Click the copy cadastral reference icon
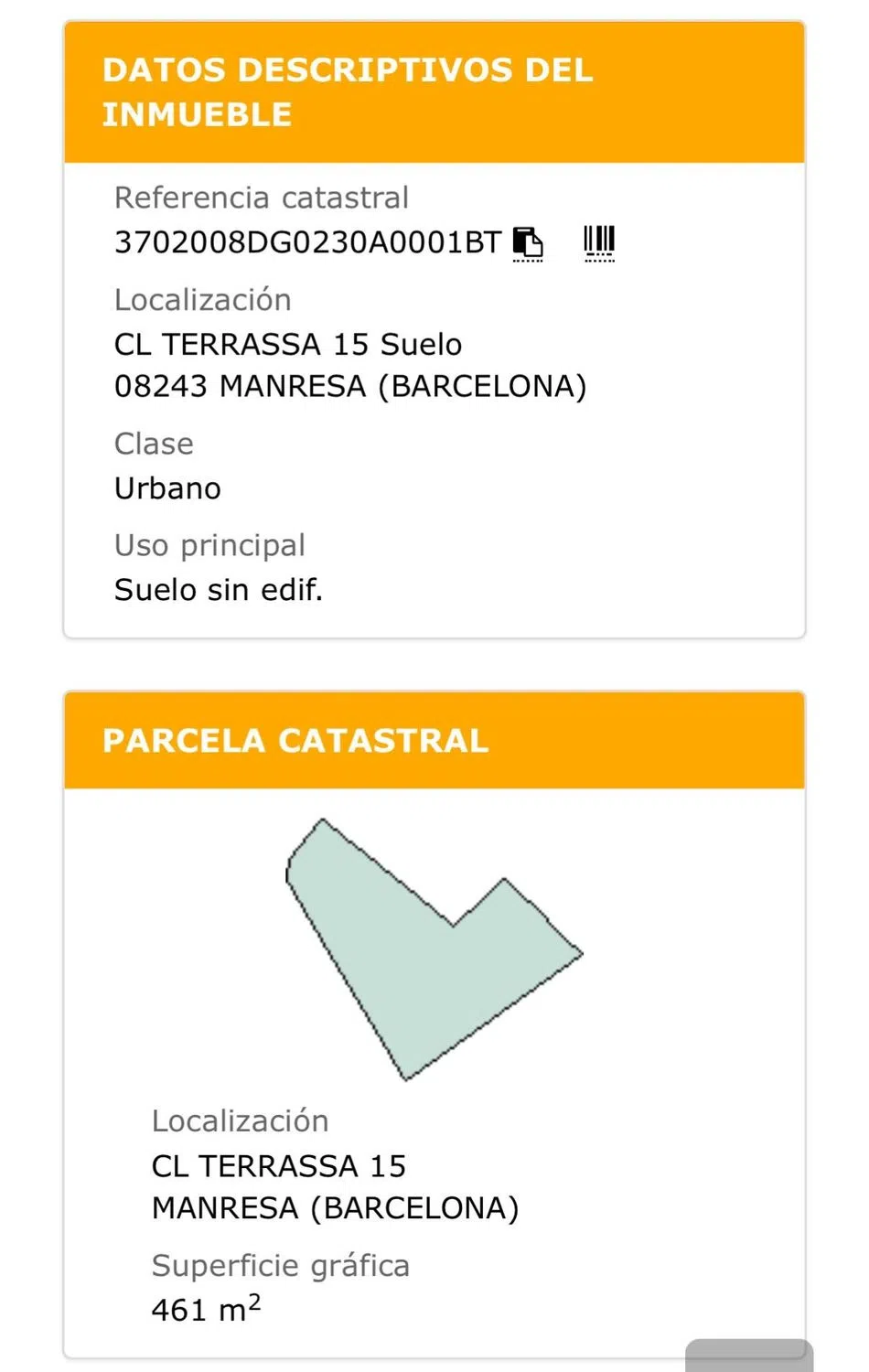The height and width of the screenshot is (1372, 869). click(x=528, y=243)
